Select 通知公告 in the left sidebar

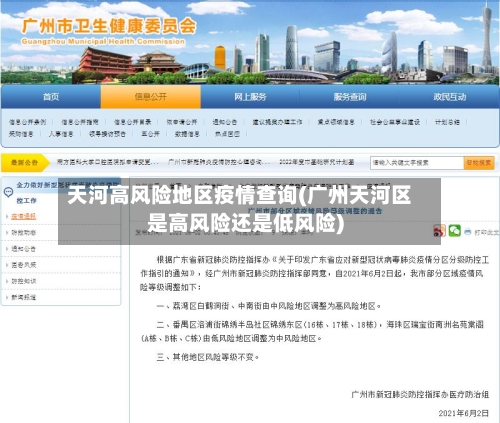tap(23, 249)
